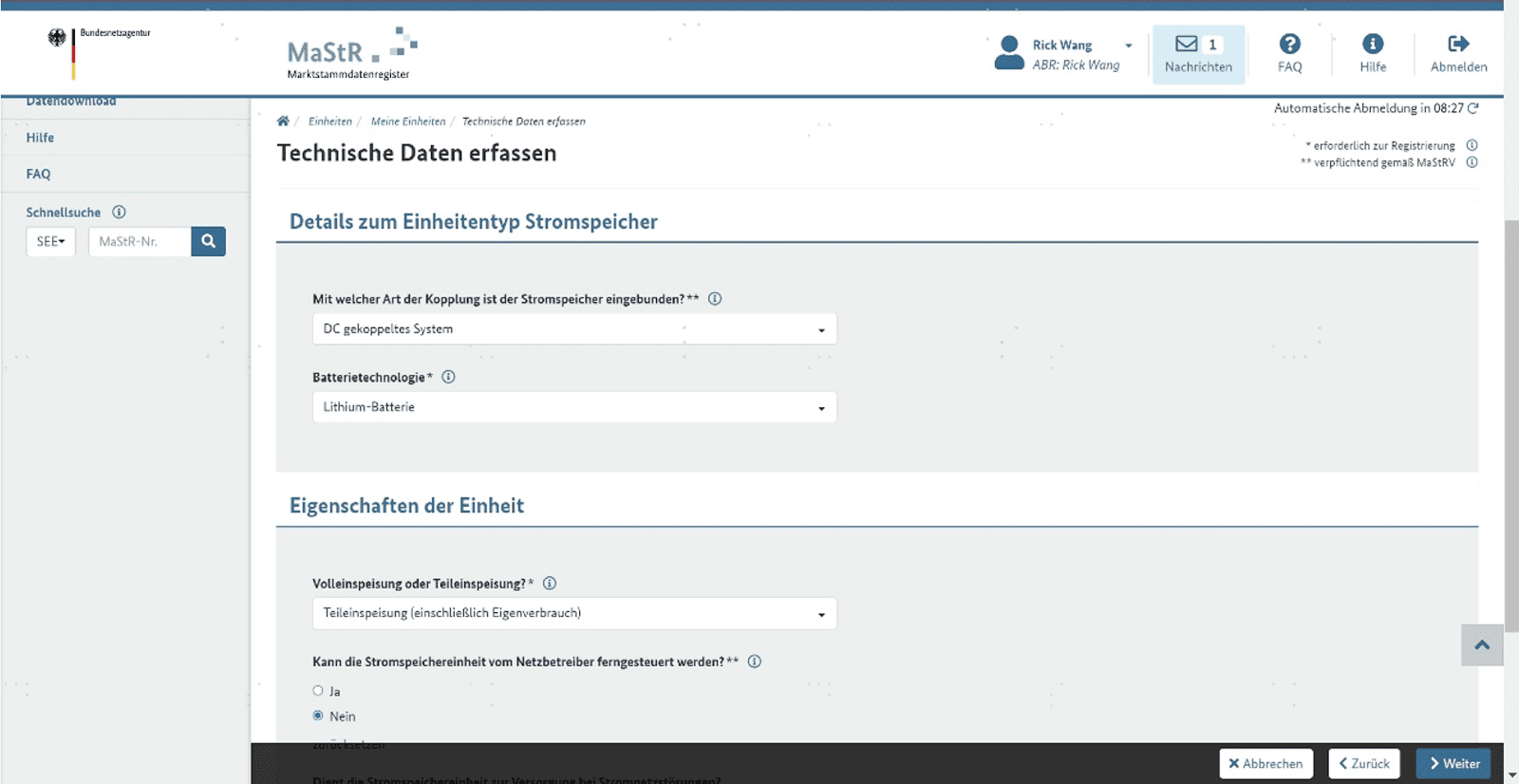Select the Ja radio button
Image resolution: width=1519 pixels, height=784 pixels.
318,691
